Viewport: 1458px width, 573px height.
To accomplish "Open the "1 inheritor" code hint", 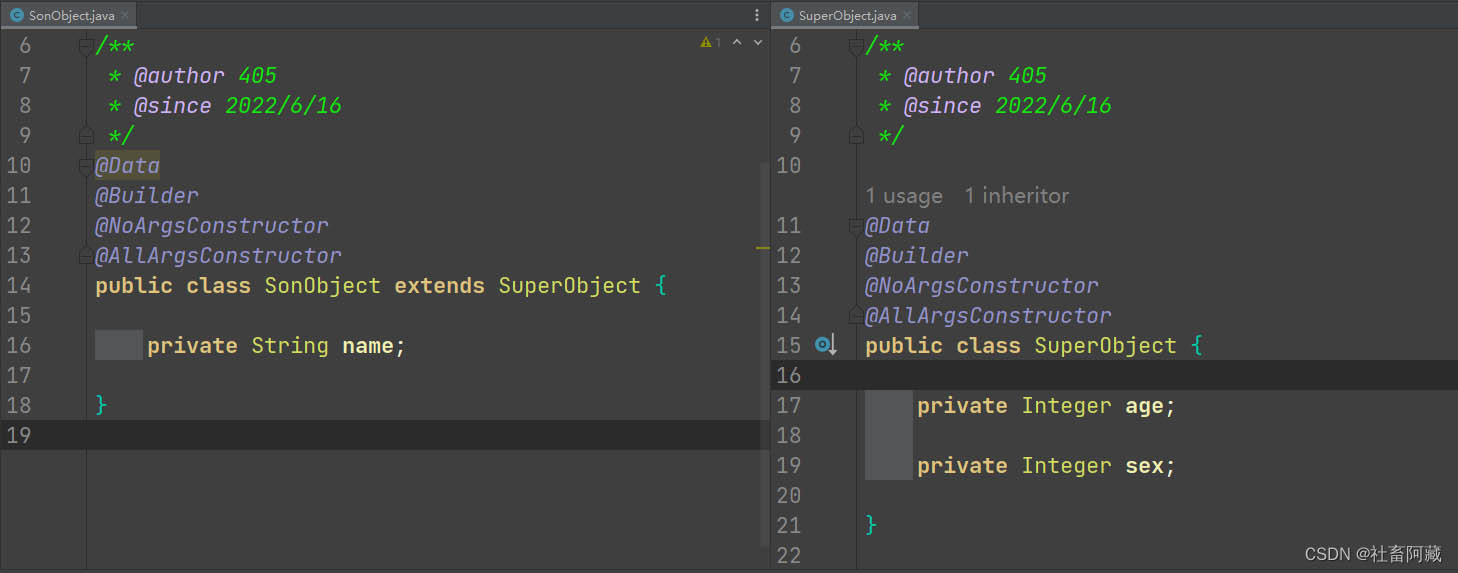I will 1016,196.
